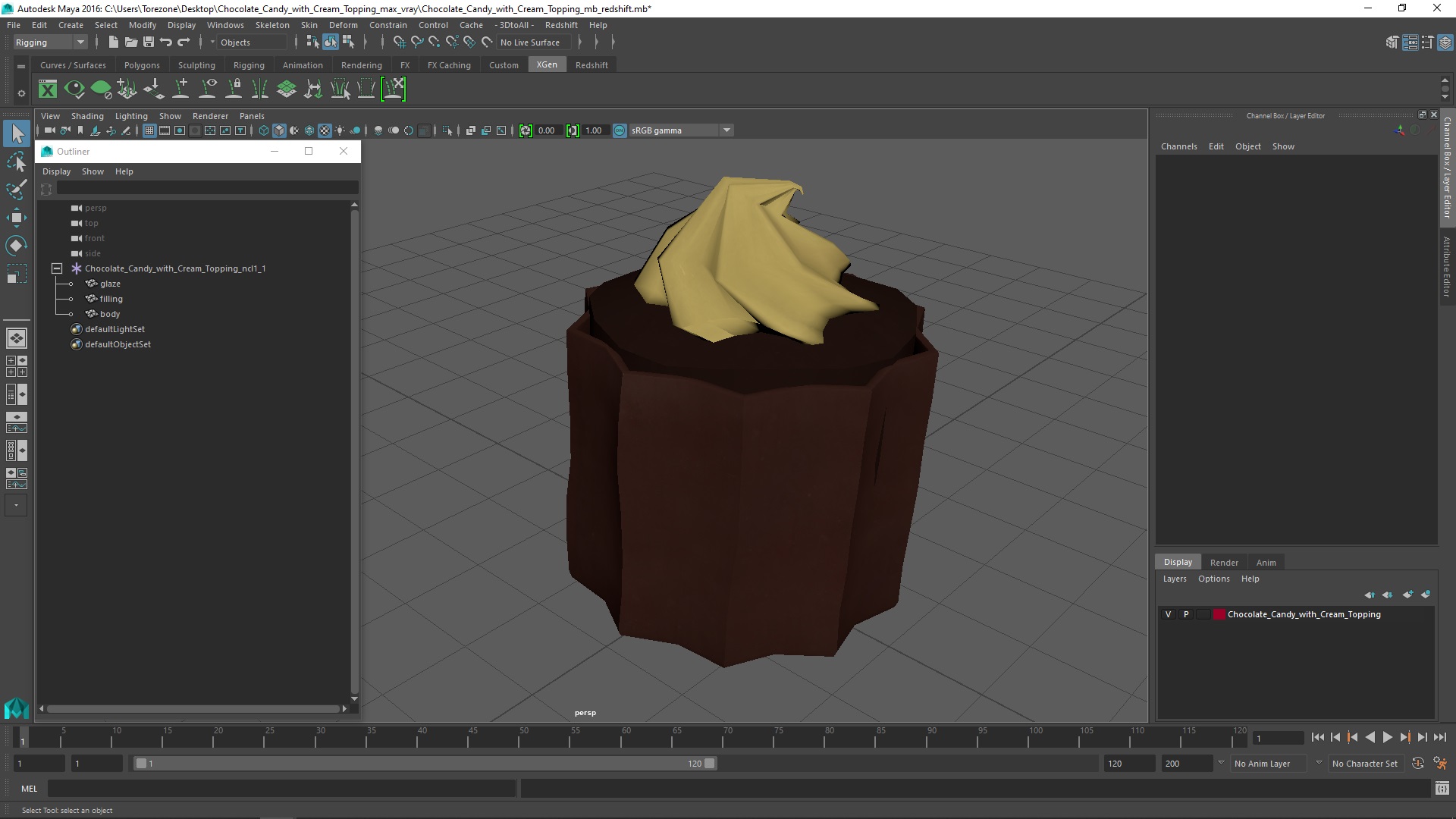Open the viewport Shading menu
1456x819 pixels.
(87, 116)
